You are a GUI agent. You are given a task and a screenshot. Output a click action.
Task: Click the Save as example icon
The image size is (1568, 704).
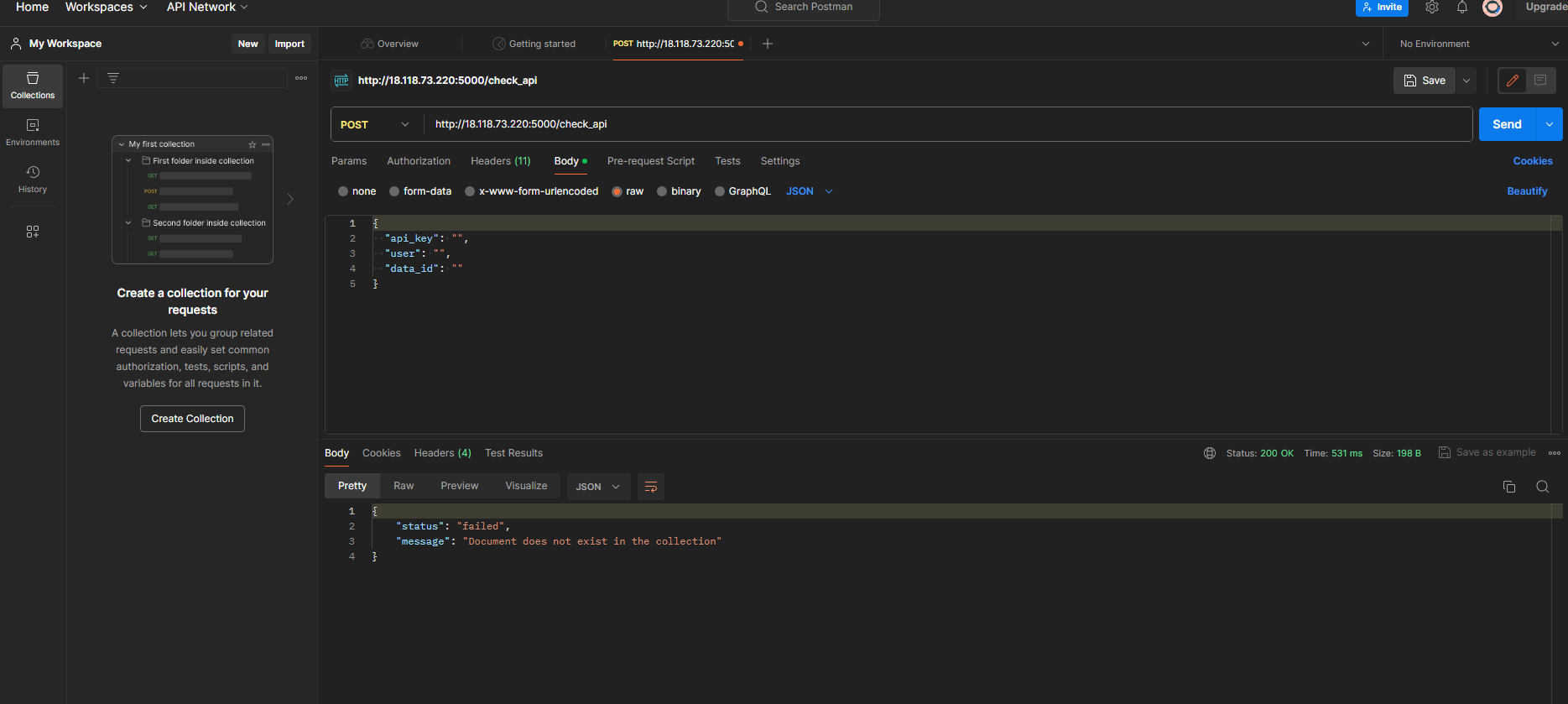pos(1445,452)
